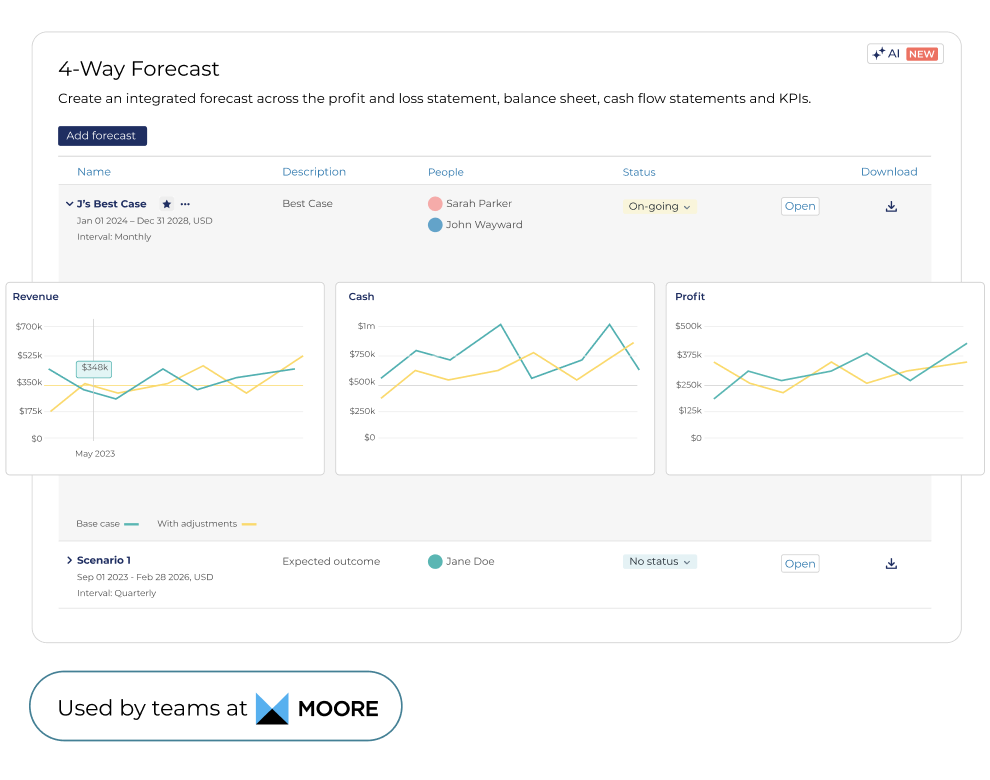Open the ellipsis menu beside J's Best Case
Viewport: 990px width, 780px height.
[x=184, y=203]
